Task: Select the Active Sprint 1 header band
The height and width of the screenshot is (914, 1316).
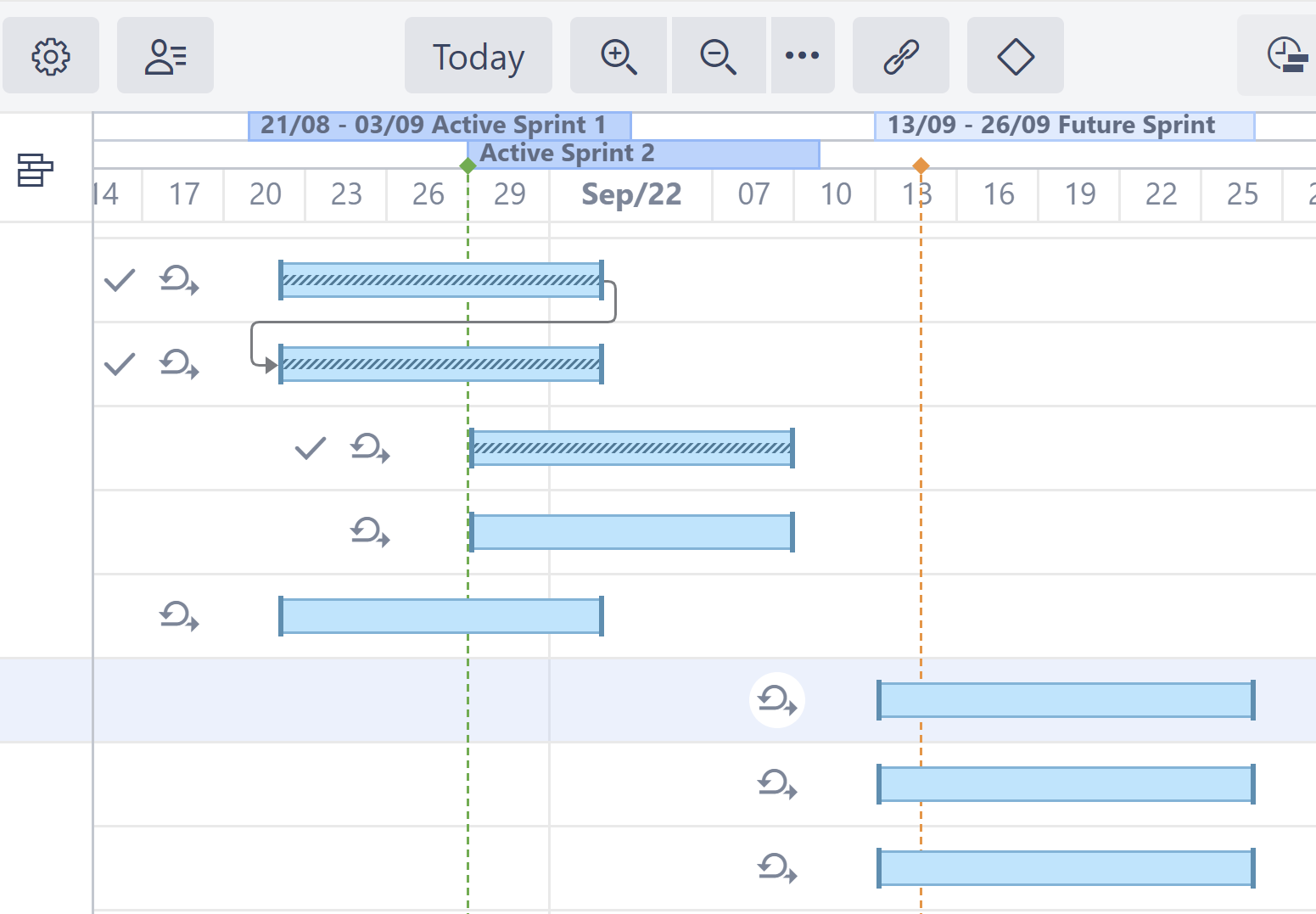Action: (439, 126)
